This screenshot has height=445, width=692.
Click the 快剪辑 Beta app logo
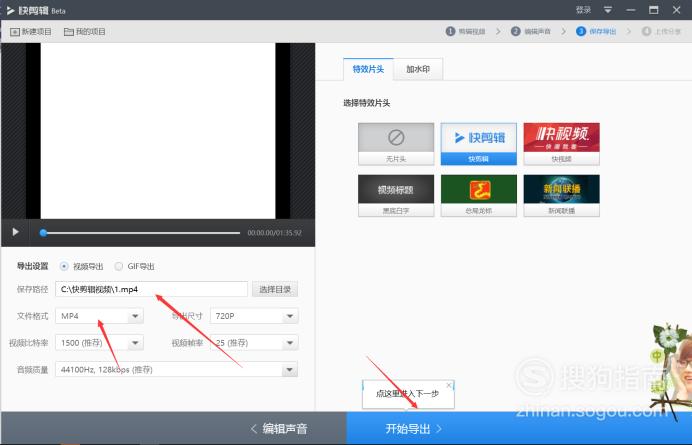point(36,10)
